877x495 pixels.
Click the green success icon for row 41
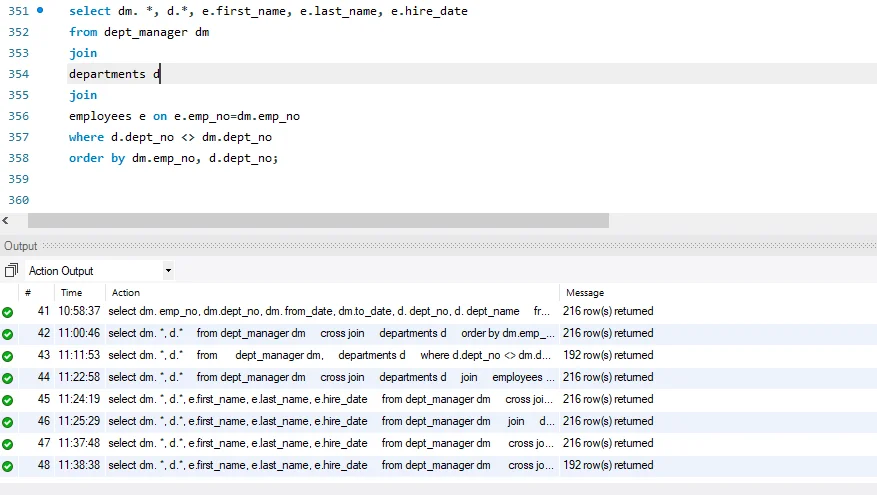8,312
